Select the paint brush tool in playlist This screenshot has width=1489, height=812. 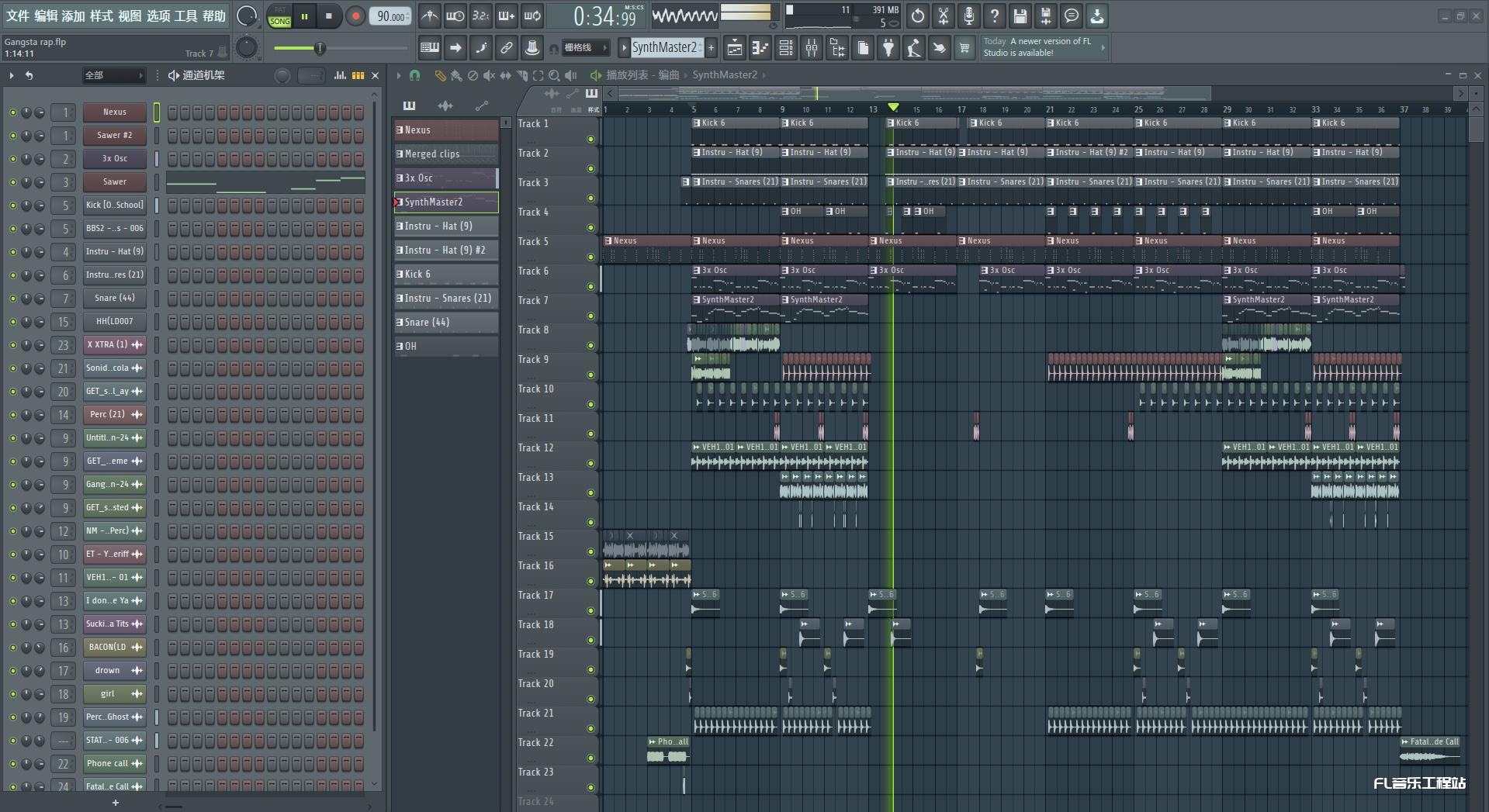[456, 75]
